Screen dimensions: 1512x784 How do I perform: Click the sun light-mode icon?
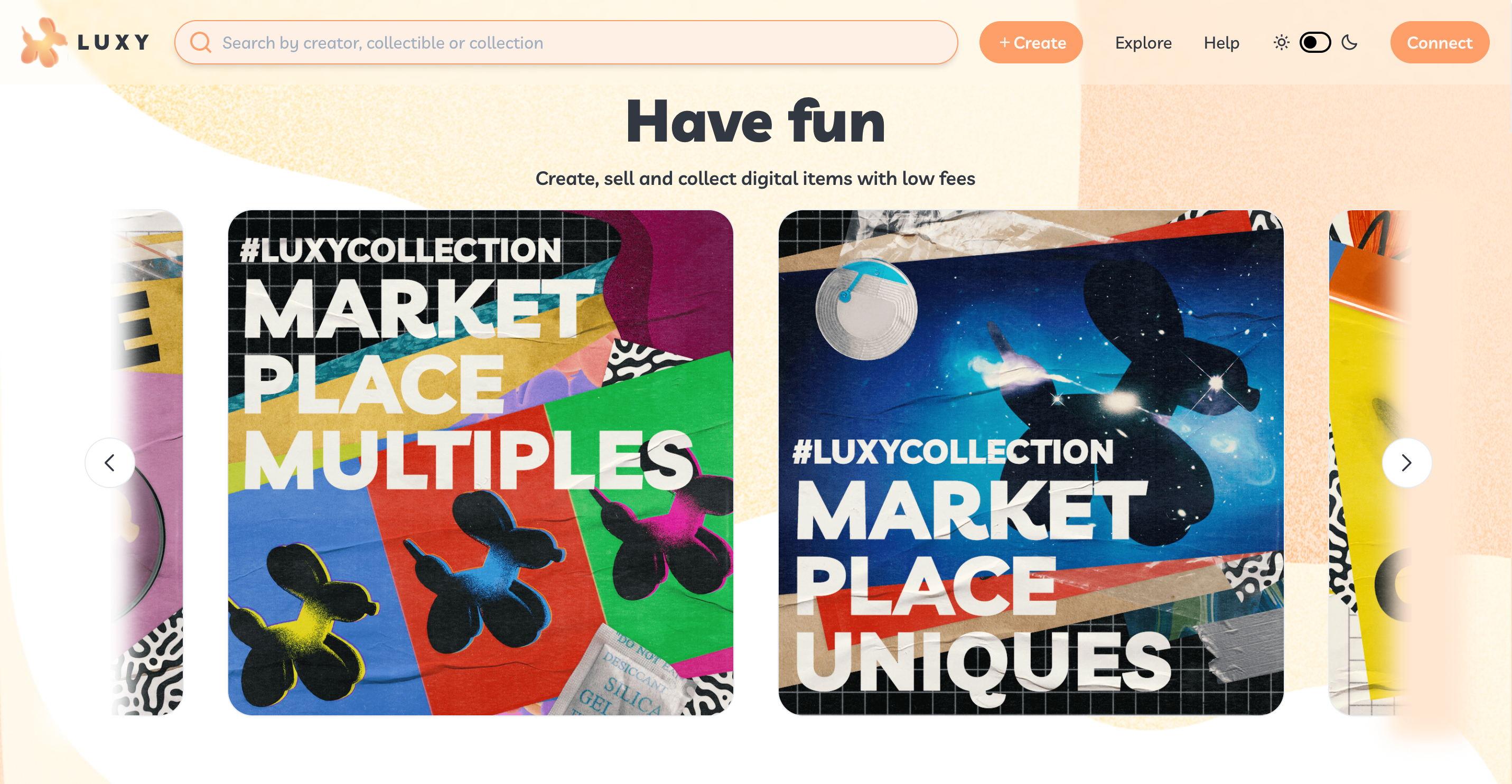point(1281,42)
